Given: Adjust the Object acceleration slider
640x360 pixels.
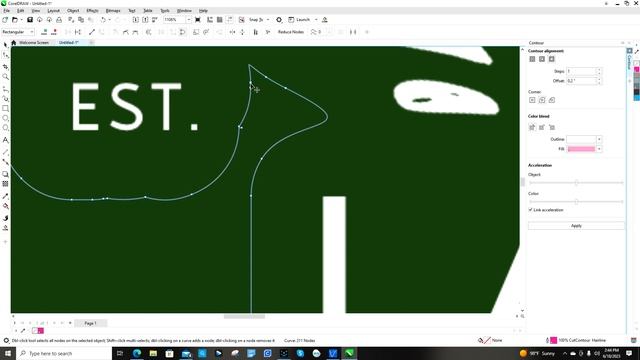Looking at the screenshot, I should [576, 182].
